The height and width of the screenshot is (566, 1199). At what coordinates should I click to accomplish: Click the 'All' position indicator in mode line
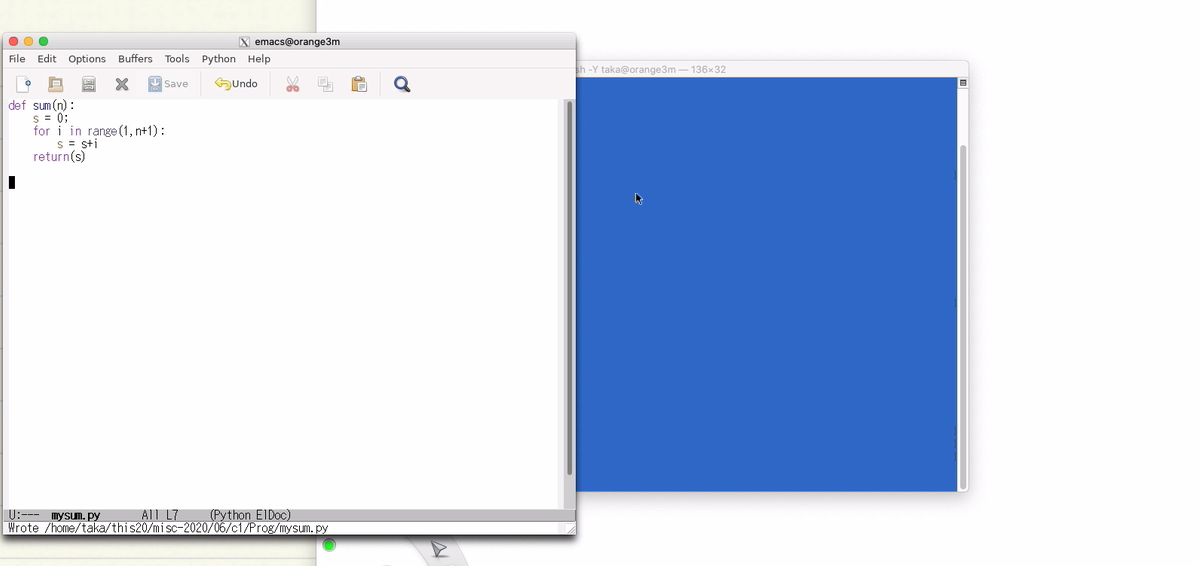pos(151,516)
